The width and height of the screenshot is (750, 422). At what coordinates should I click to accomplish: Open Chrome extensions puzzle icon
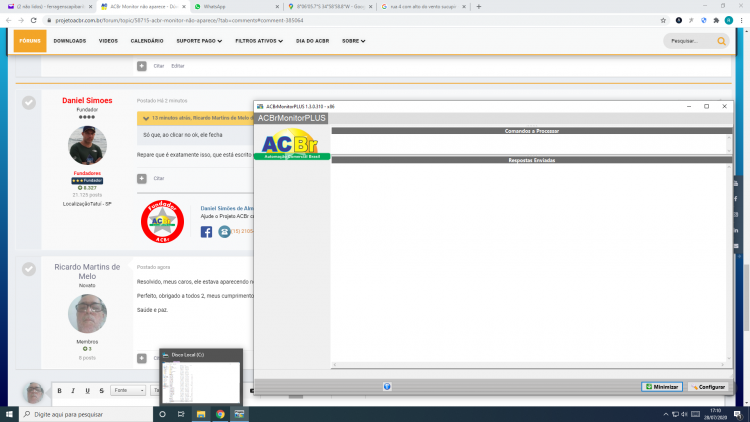click(x=716, y=20)
